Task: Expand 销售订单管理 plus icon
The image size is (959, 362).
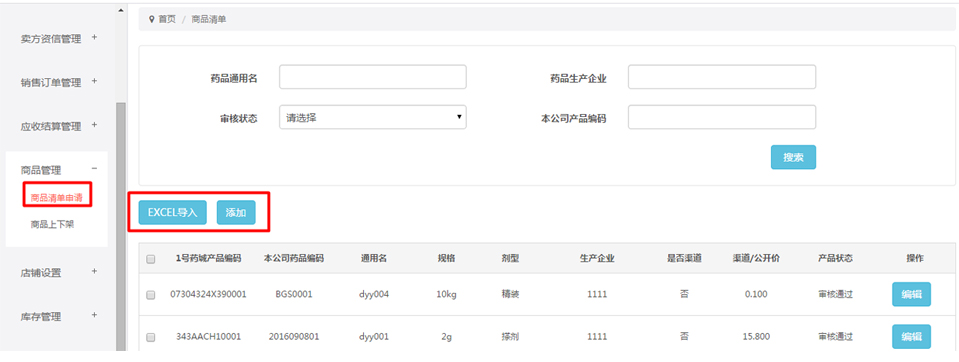Action: click(94, 81)
